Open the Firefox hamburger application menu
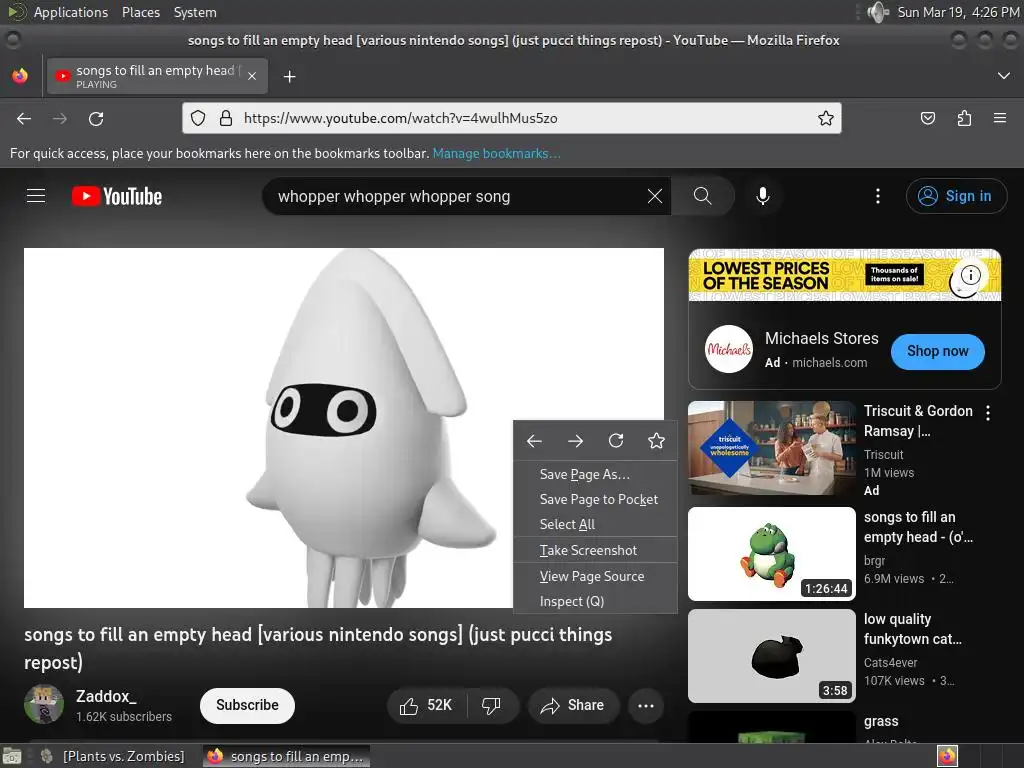 tap(1000, 118)
